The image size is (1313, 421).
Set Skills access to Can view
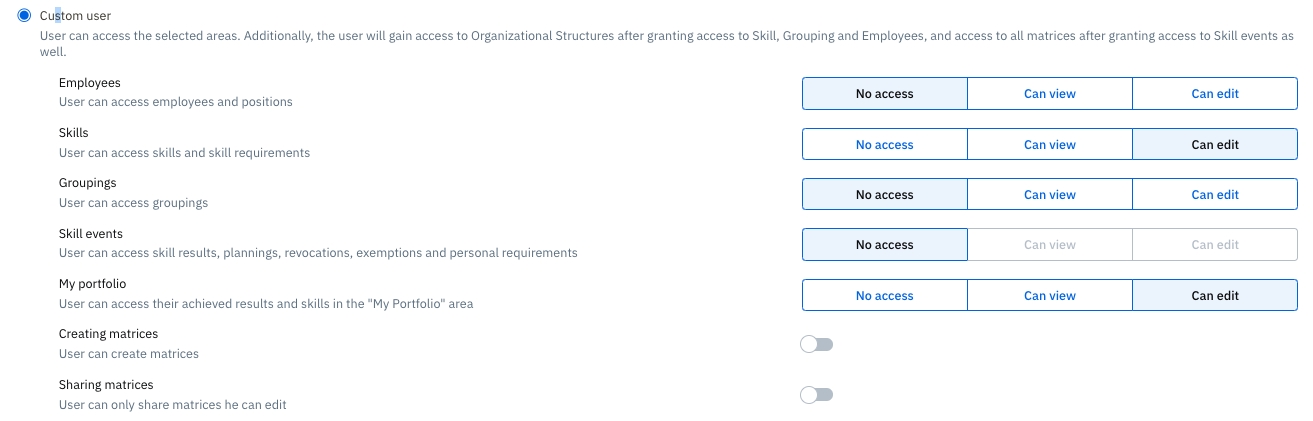pyautogui.click(x=1049, y=144)
